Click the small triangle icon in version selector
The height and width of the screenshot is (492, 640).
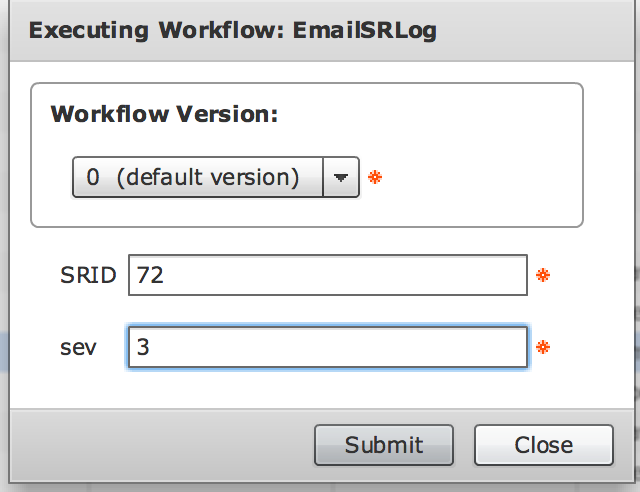[x=341, y=178]
